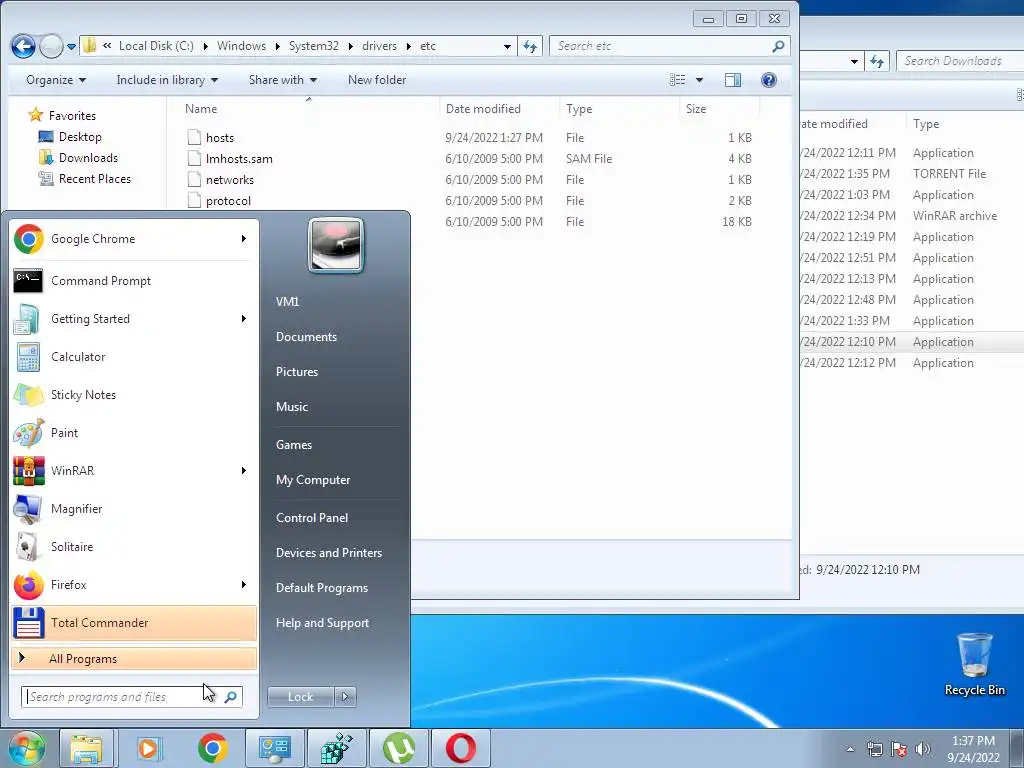Open Opera browser from the taskbar
The image size is (1024, 768).
tap(460, 748)
